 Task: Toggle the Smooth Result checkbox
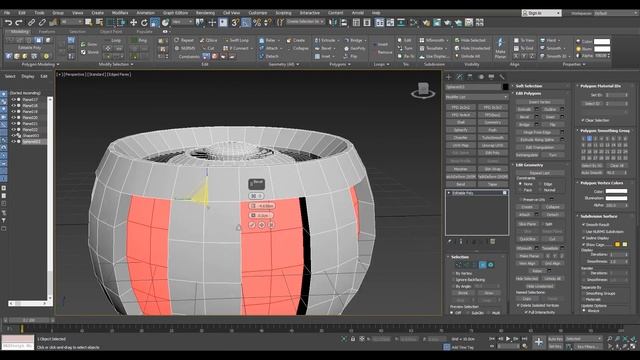584,224
